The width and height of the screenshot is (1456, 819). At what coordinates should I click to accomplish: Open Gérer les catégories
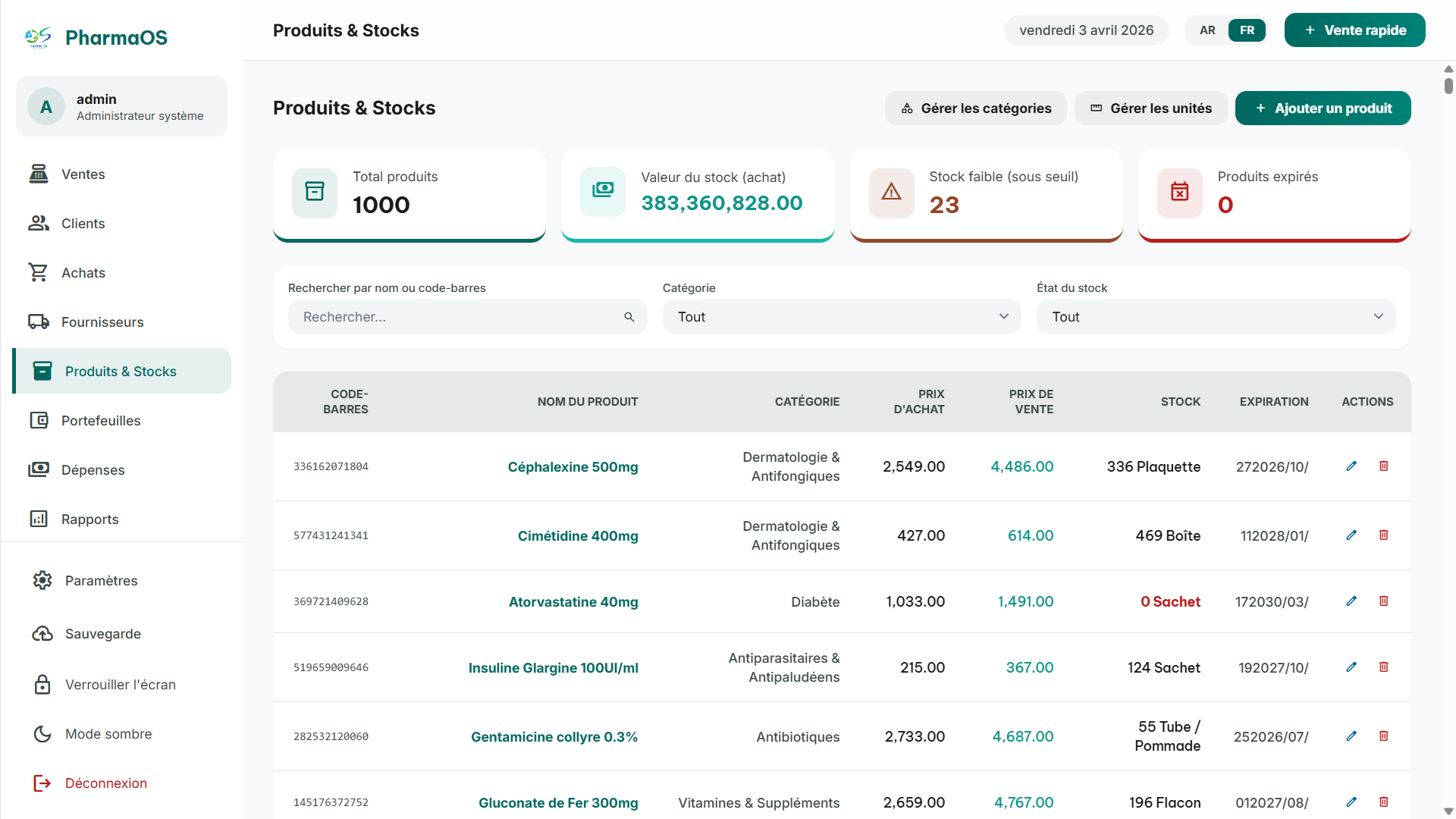click(975, 108)
